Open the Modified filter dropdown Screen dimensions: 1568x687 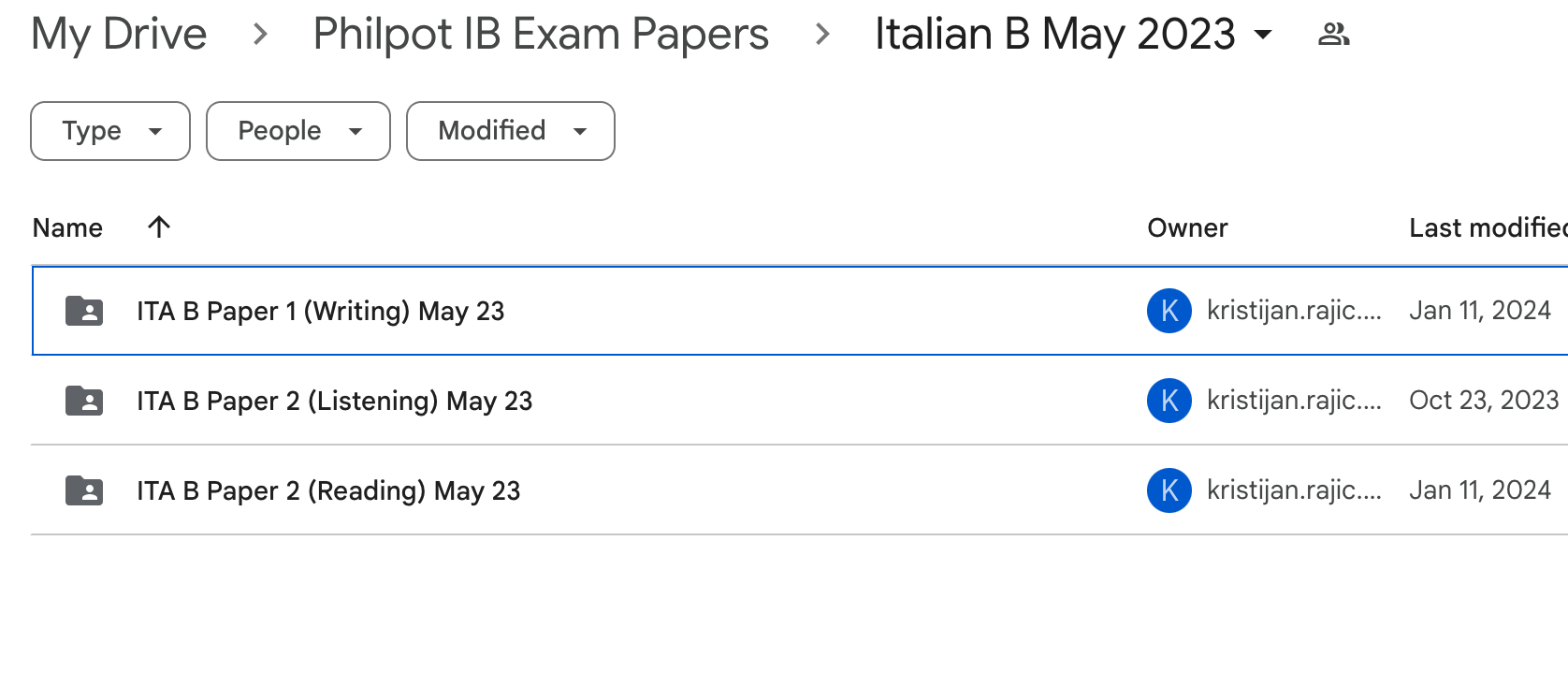click(510, 131)
